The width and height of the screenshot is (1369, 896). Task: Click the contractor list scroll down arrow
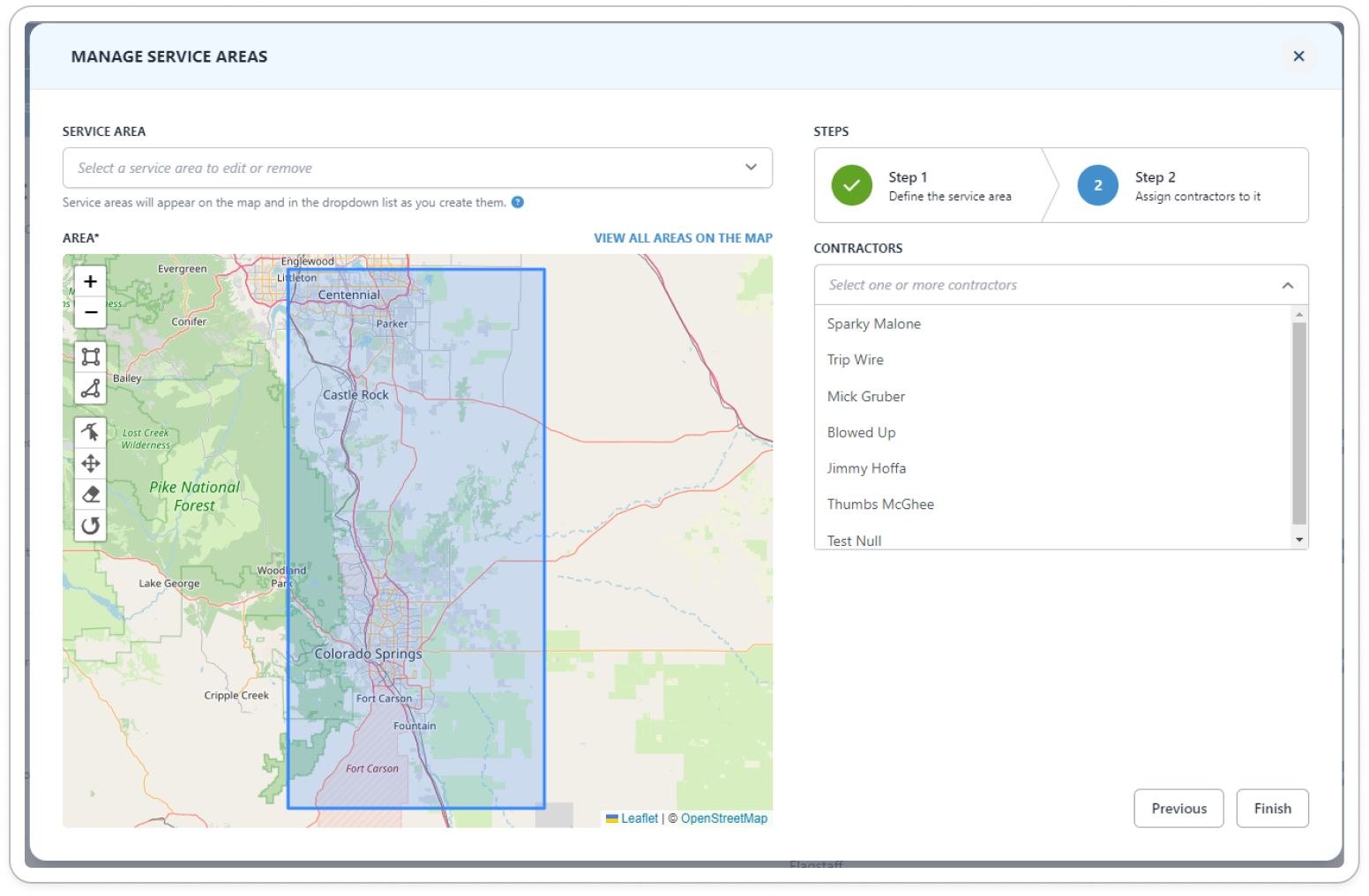1298,540
